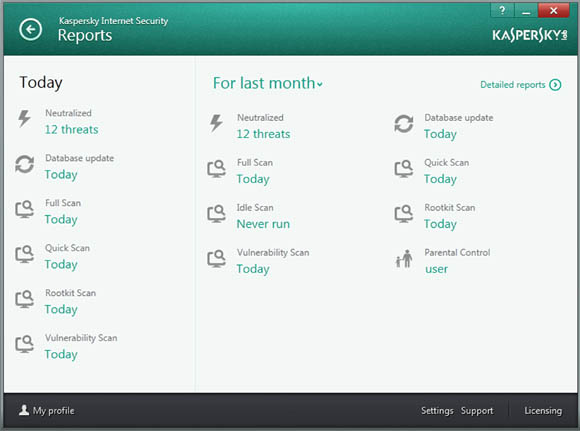The width and height of the screenshot is (580, 431).
Task: Click the arrow circle next to Detailed reports
Action: [x=555, y=85]
